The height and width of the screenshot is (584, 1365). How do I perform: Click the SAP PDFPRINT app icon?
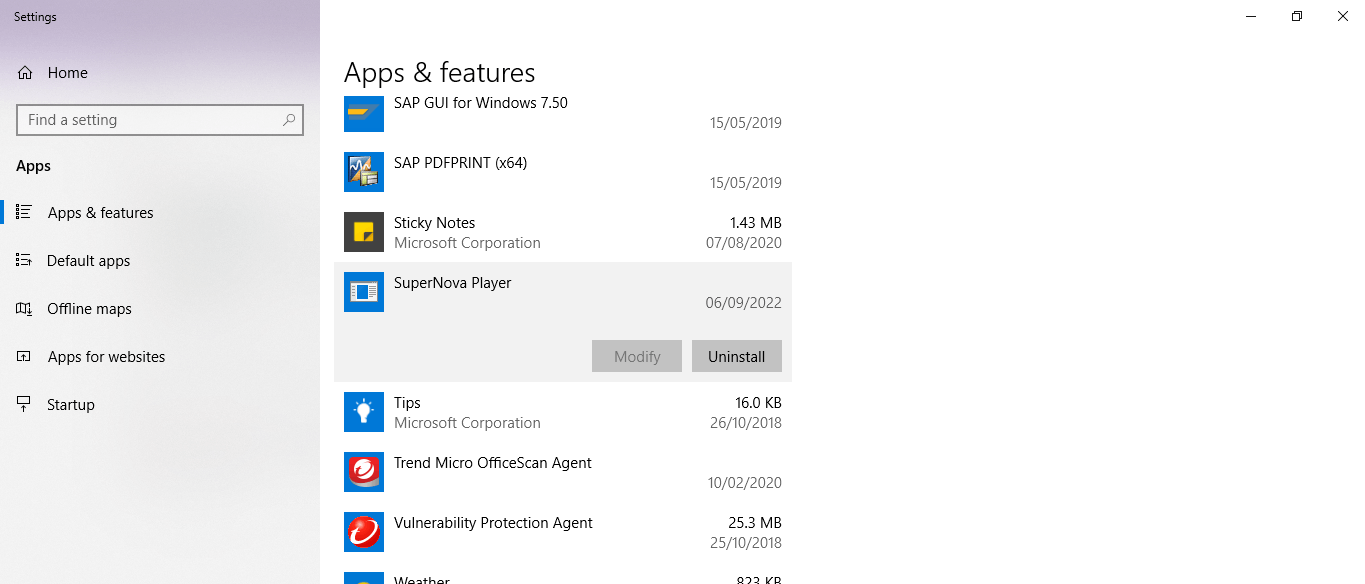[364, 172]
